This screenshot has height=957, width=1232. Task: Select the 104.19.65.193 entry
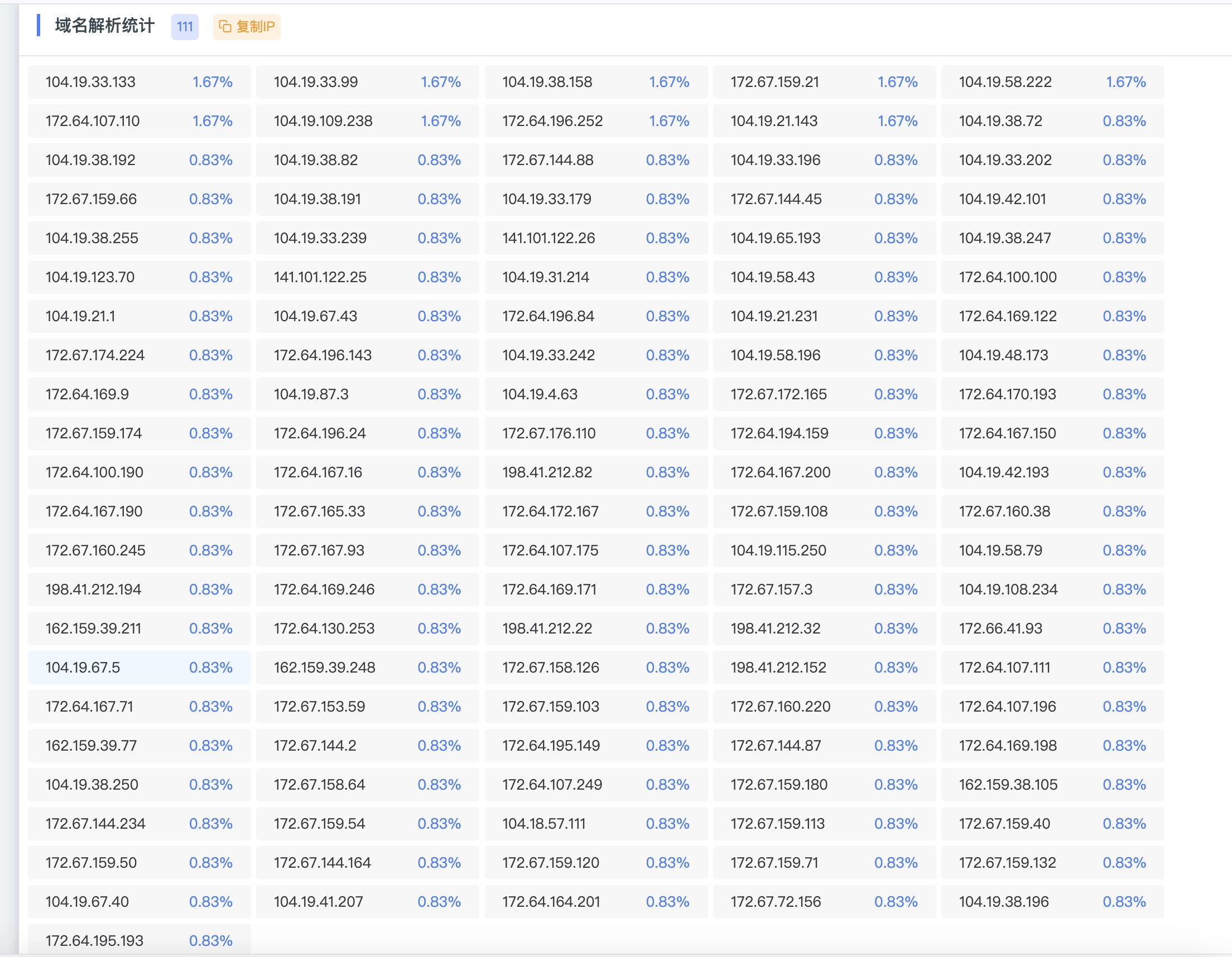[x=824, y=238]
